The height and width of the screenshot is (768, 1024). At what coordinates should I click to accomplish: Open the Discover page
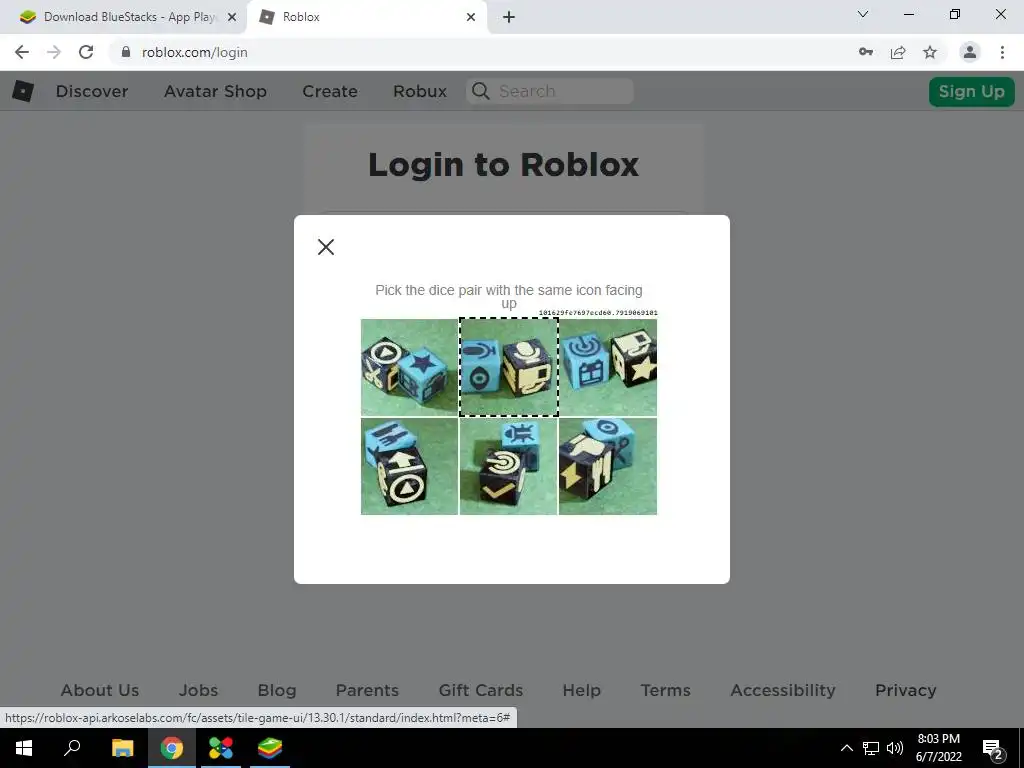coord(91,91)
